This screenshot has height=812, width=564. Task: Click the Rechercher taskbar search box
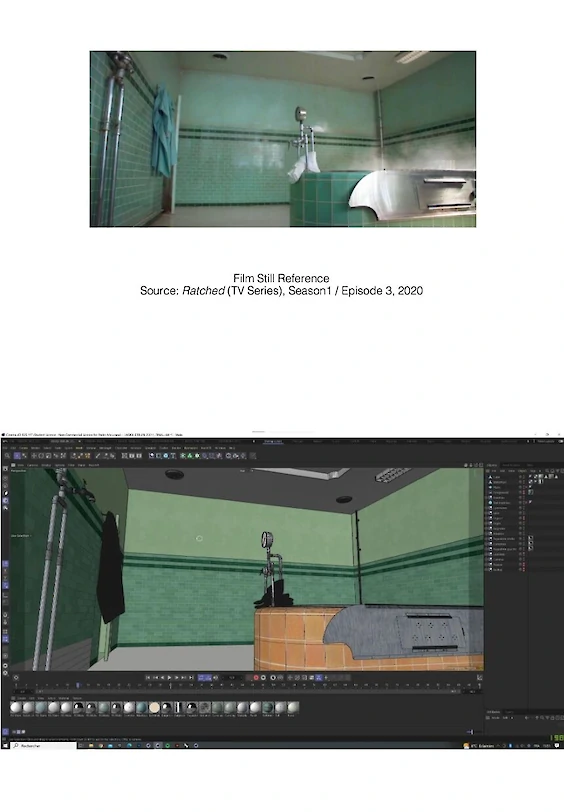[x=44, y=746]
